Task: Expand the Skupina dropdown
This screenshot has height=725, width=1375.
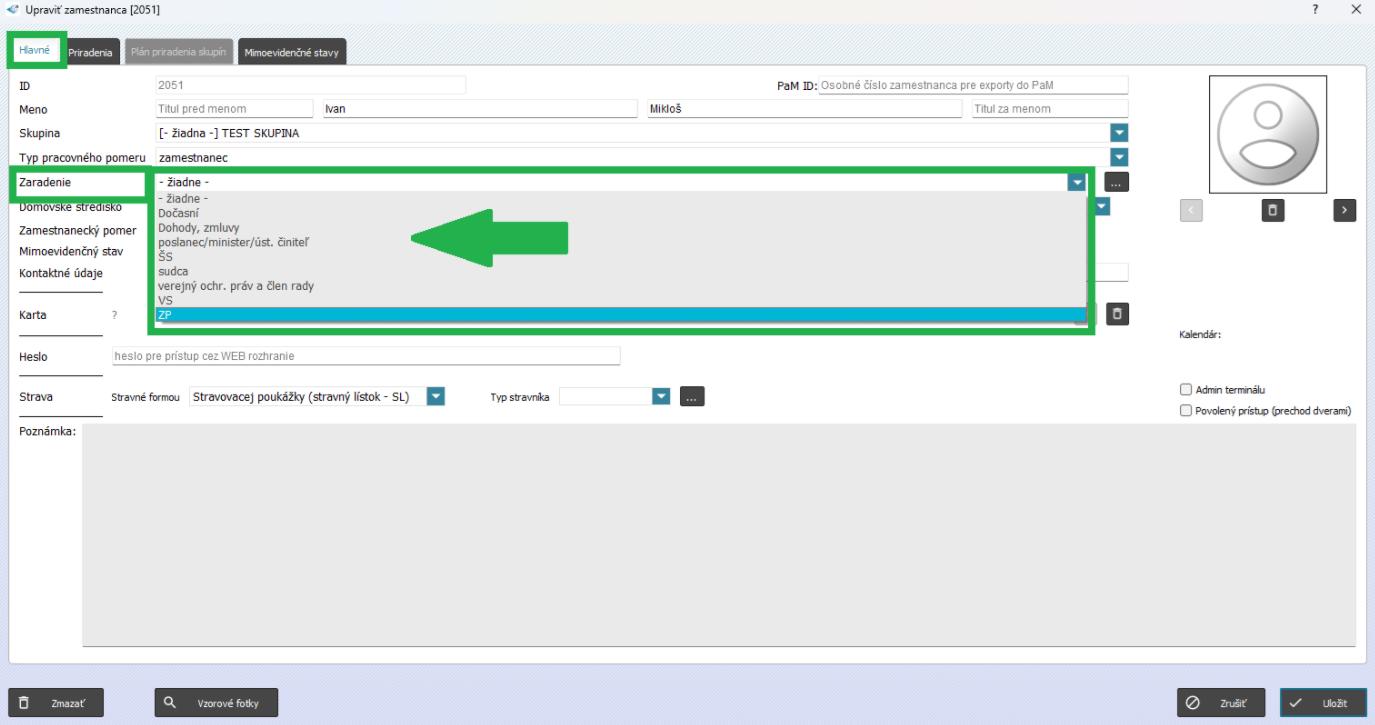Action: pyautogui.click(x=1119, y=133)
